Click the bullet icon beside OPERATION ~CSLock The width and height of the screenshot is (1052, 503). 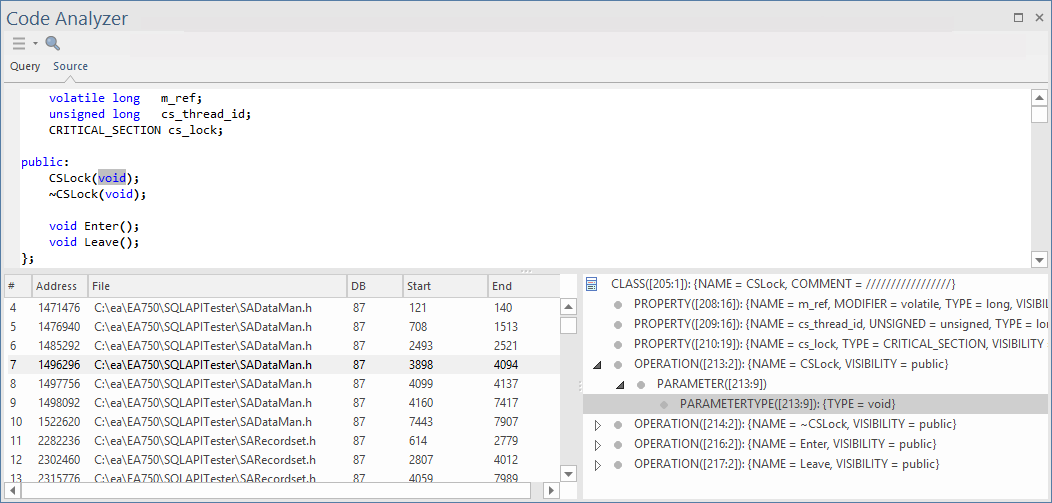click(x=618, y=424)
